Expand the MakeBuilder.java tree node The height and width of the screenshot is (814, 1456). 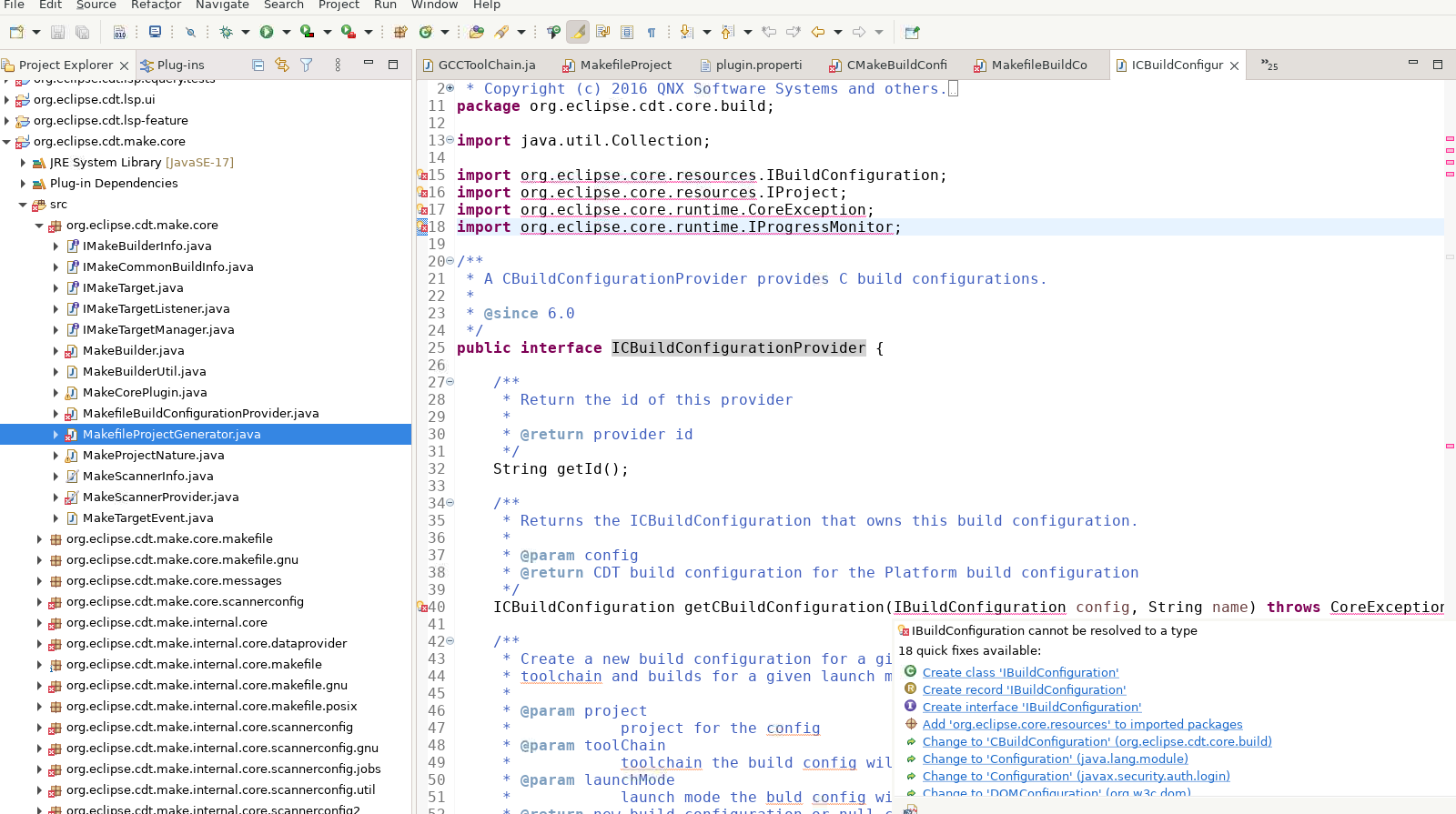point(56,351)
